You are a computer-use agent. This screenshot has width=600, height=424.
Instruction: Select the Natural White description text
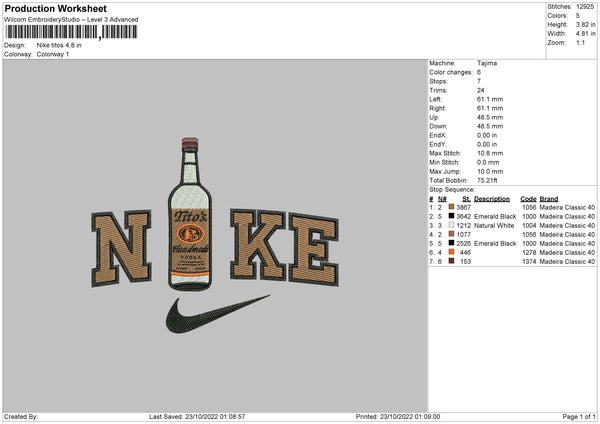(x=494, y=226)
